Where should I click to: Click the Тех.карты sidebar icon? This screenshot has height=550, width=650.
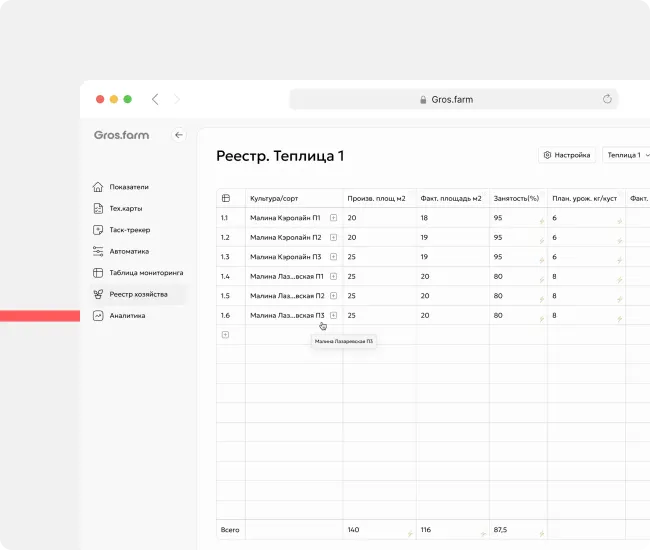point(98,209)
